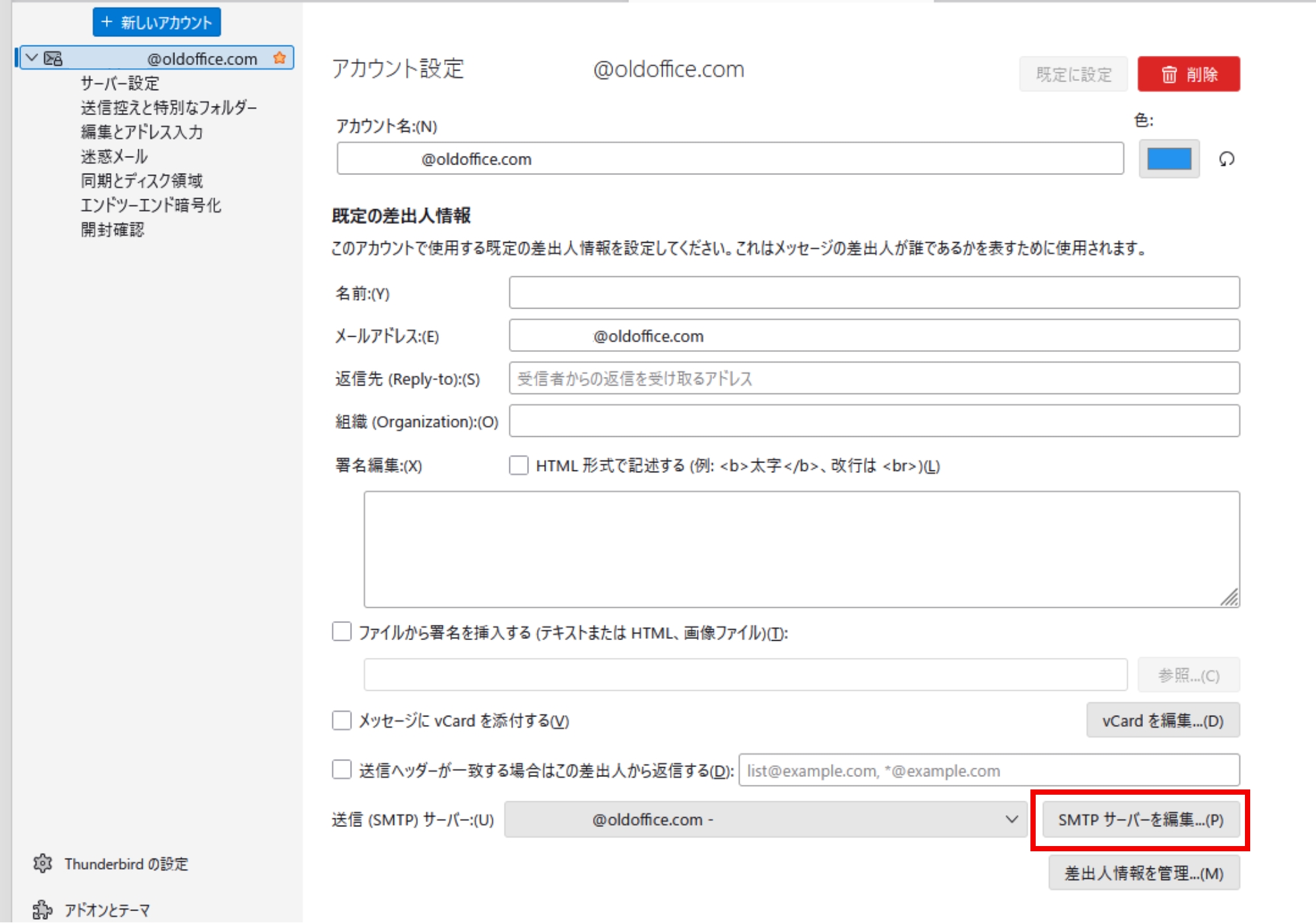Click 差出人情報を管理 button

pyautogui.click(x=1144, y=873)
